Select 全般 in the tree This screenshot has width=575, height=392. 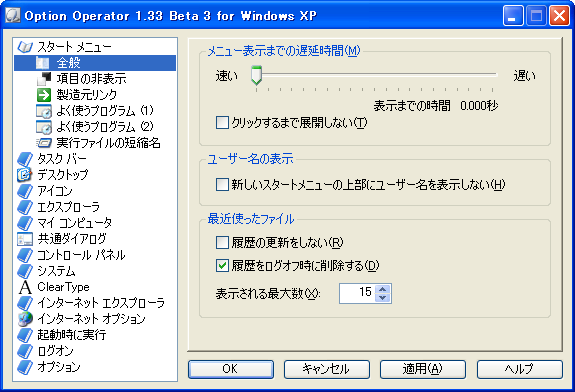(x=69, y=63)
